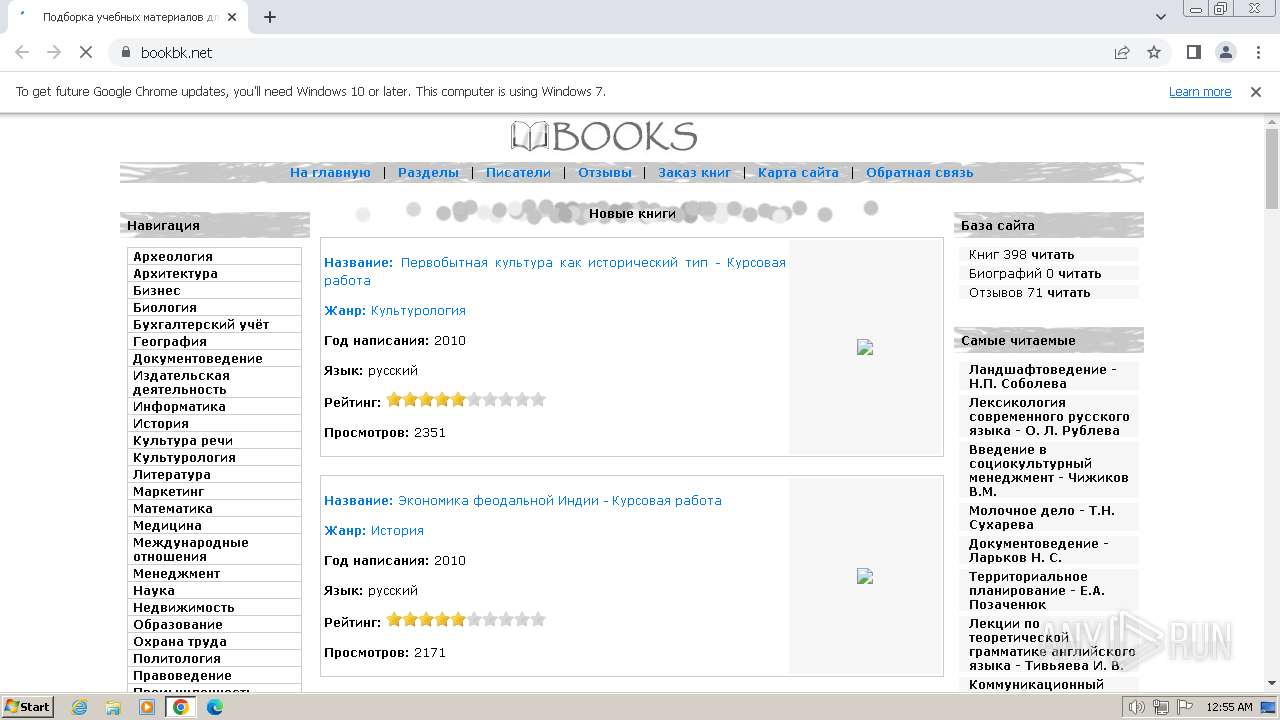The image size is (1280, 720).
Task: Open the Отзывы menu item
Action: pos(605,172)
